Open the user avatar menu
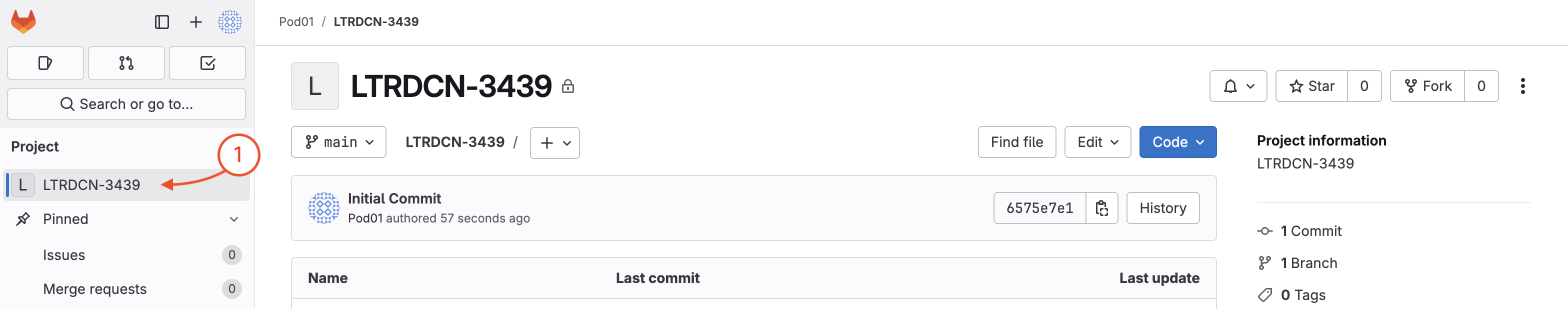The width and height of the screenshot is (1568, 309). [x=230, y=22]
